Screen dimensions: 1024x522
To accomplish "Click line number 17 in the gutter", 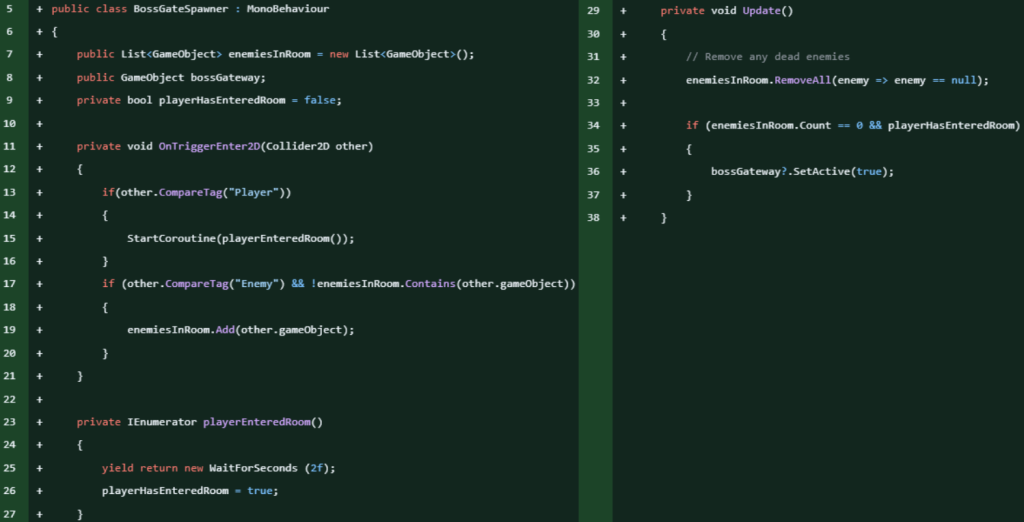I will coord(8,284).
